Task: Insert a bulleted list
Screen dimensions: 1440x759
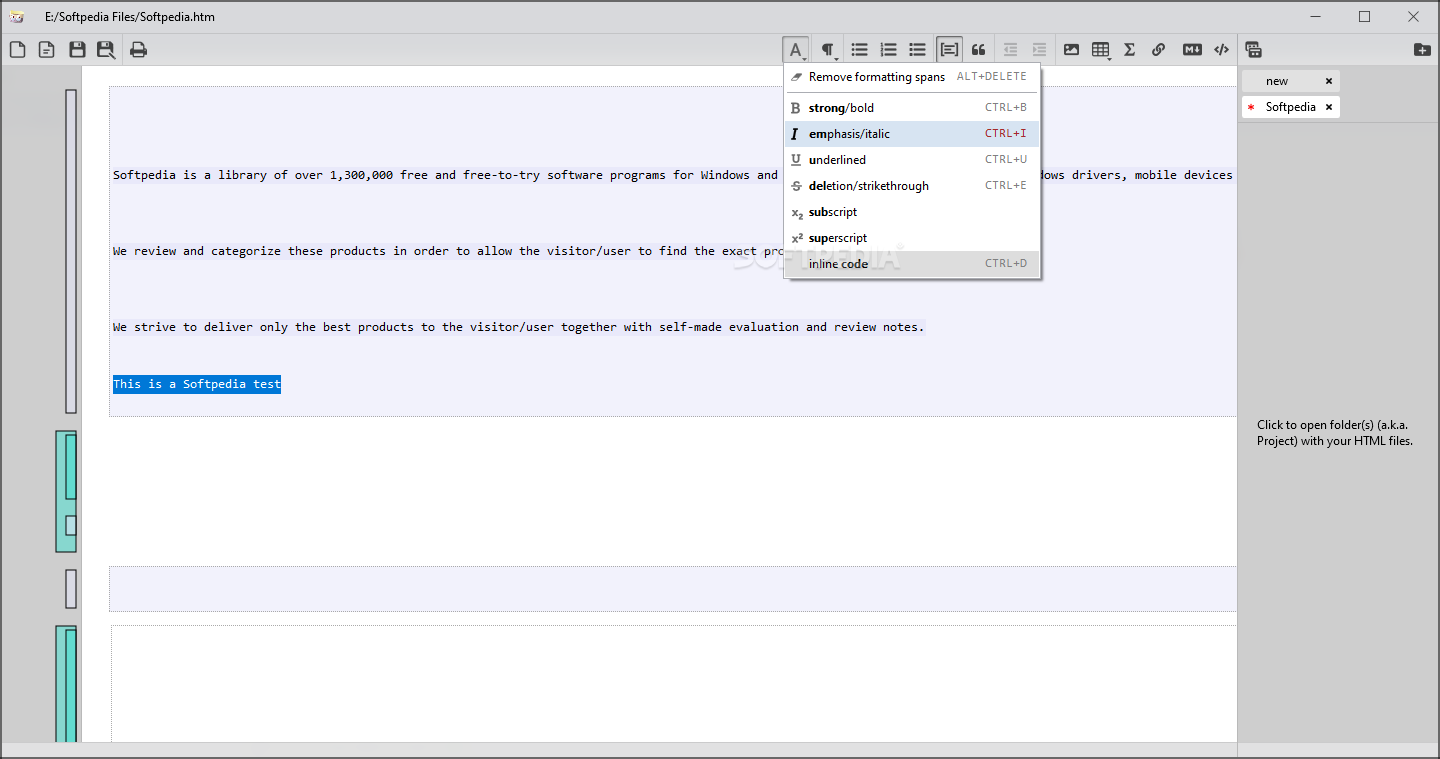Action: [x=859, y=49]
